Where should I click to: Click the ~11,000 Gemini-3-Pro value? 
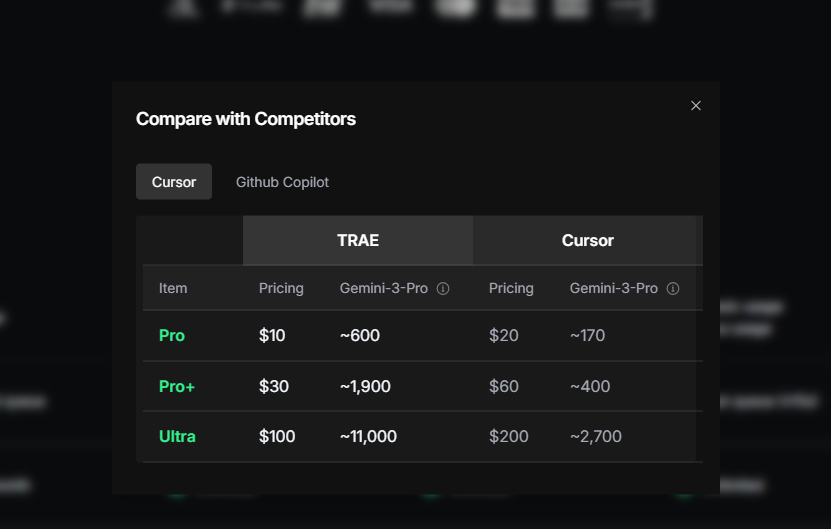[x=368, y=436]
